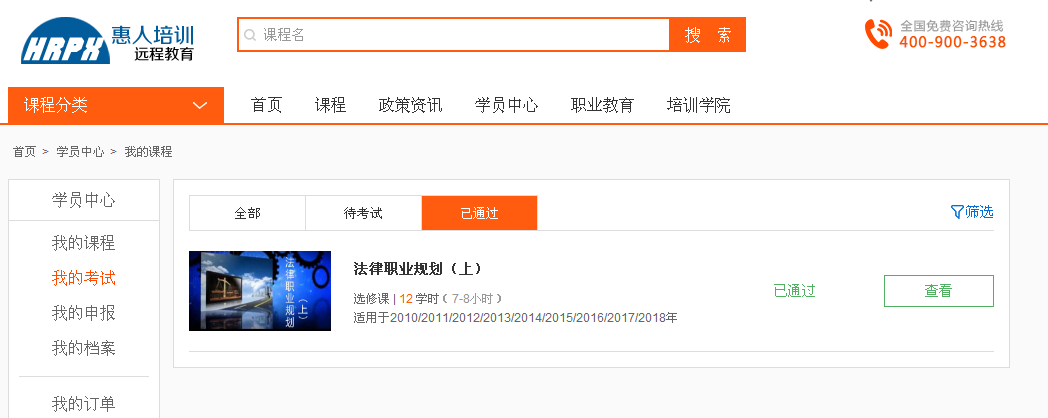The height and width of the screenshot is (418, 1048).
Task: Open the 职业教育 menu item
Action: tap(602, 105)
